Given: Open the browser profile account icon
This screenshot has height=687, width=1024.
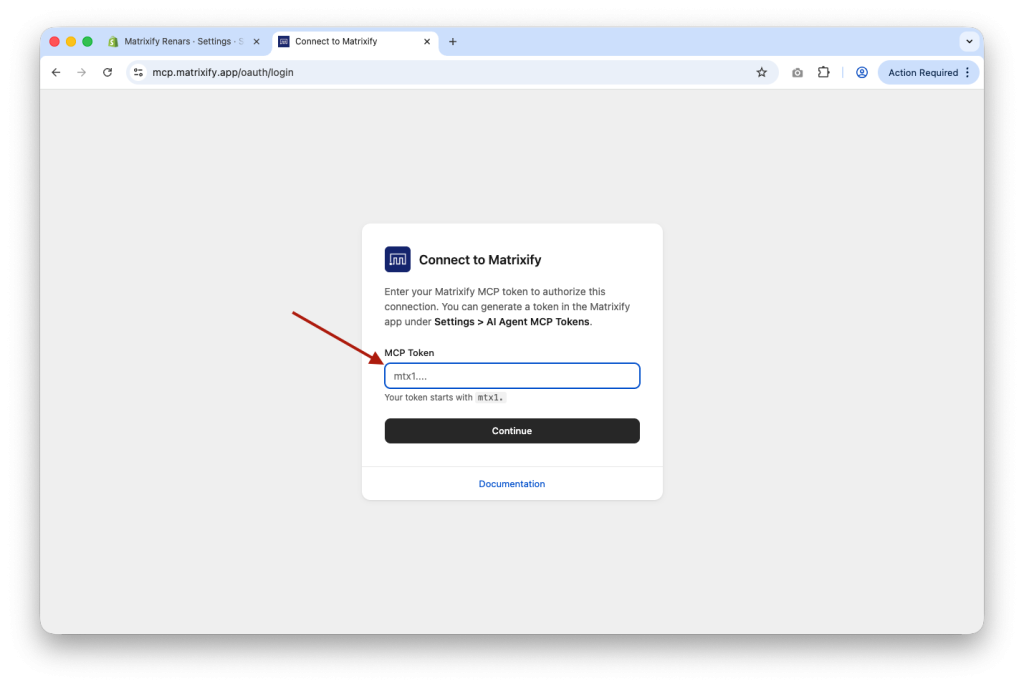Looking at the screenshot, I should 862,72.
